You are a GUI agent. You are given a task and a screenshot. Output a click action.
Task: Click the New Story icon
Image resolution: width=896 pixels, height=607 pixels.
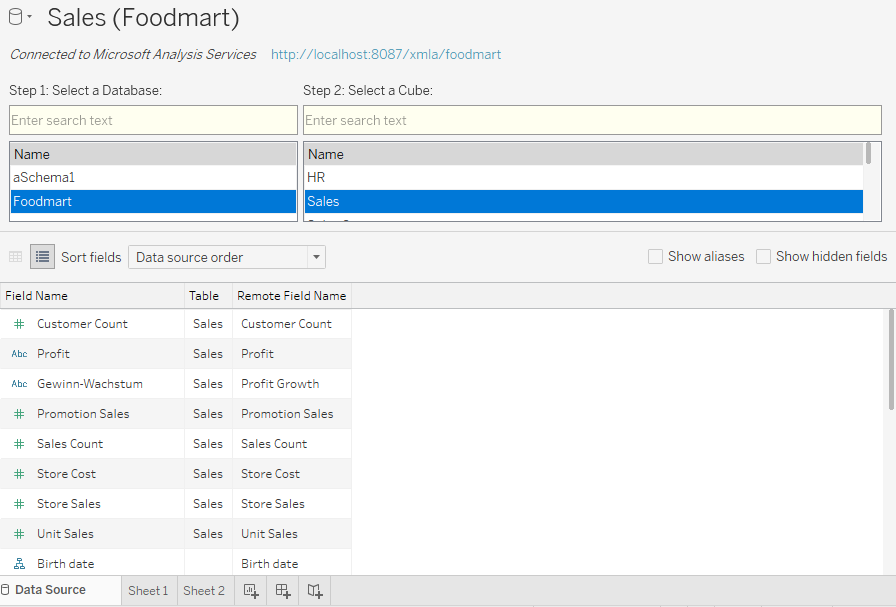(315, 590)
